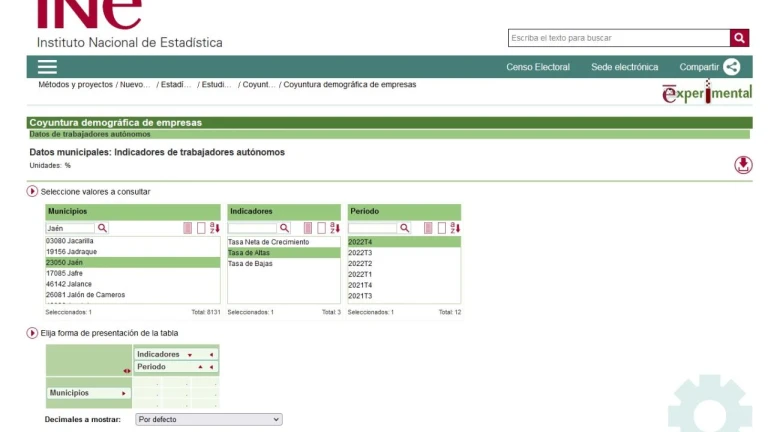Collapse Elija forma de presentación section

click(x=33, y=333)
